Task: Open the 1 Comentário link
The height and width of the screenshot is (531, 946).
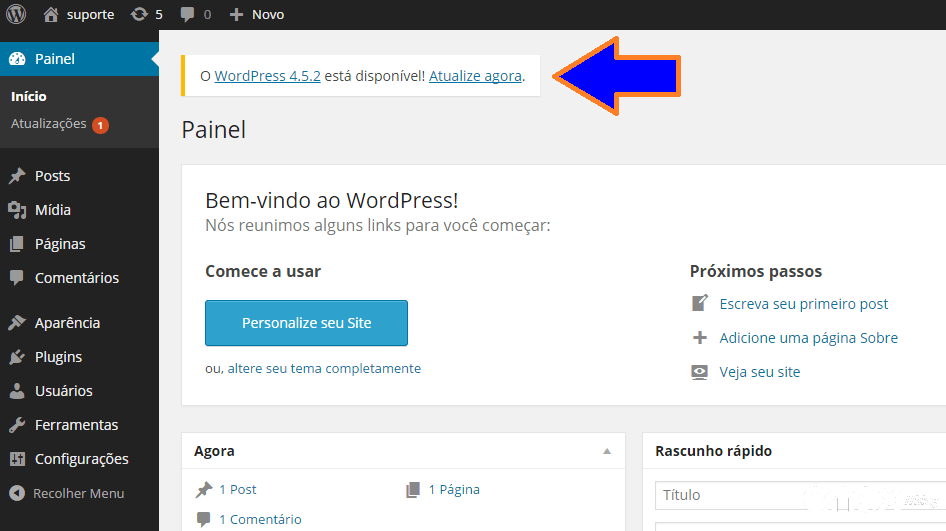Action: tap(260, 519)
